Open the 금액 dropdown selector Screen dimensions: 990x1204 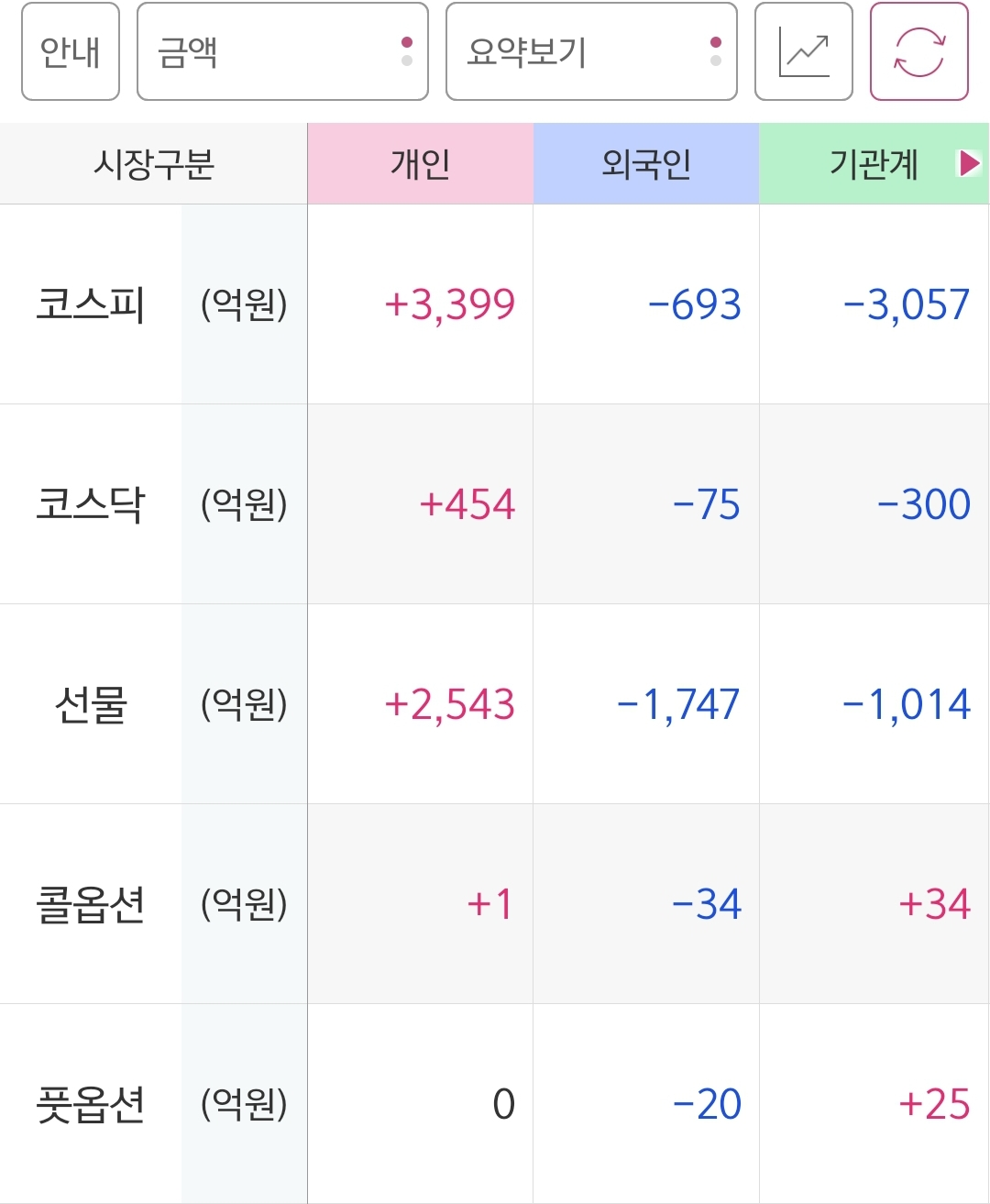[x=282, y=51]
